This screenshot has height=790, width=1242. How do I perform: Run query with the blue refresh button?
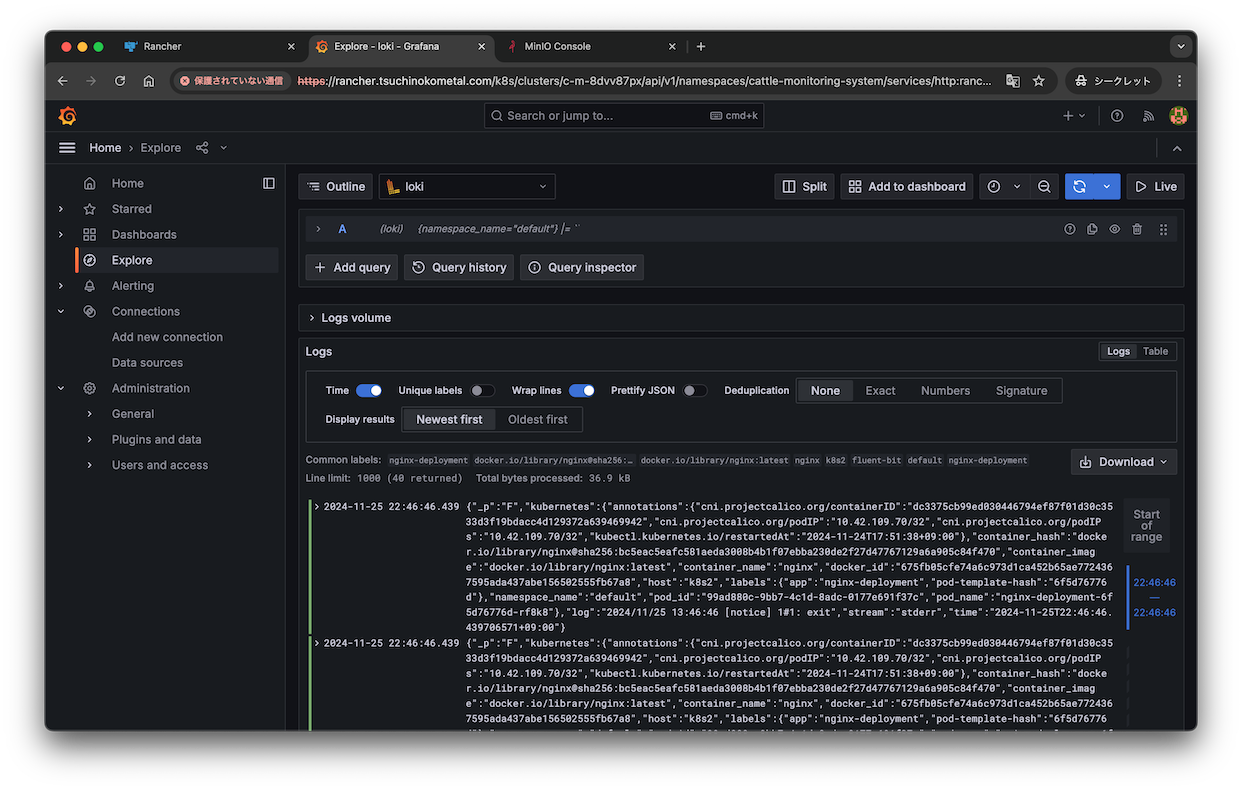[1079, 187]
